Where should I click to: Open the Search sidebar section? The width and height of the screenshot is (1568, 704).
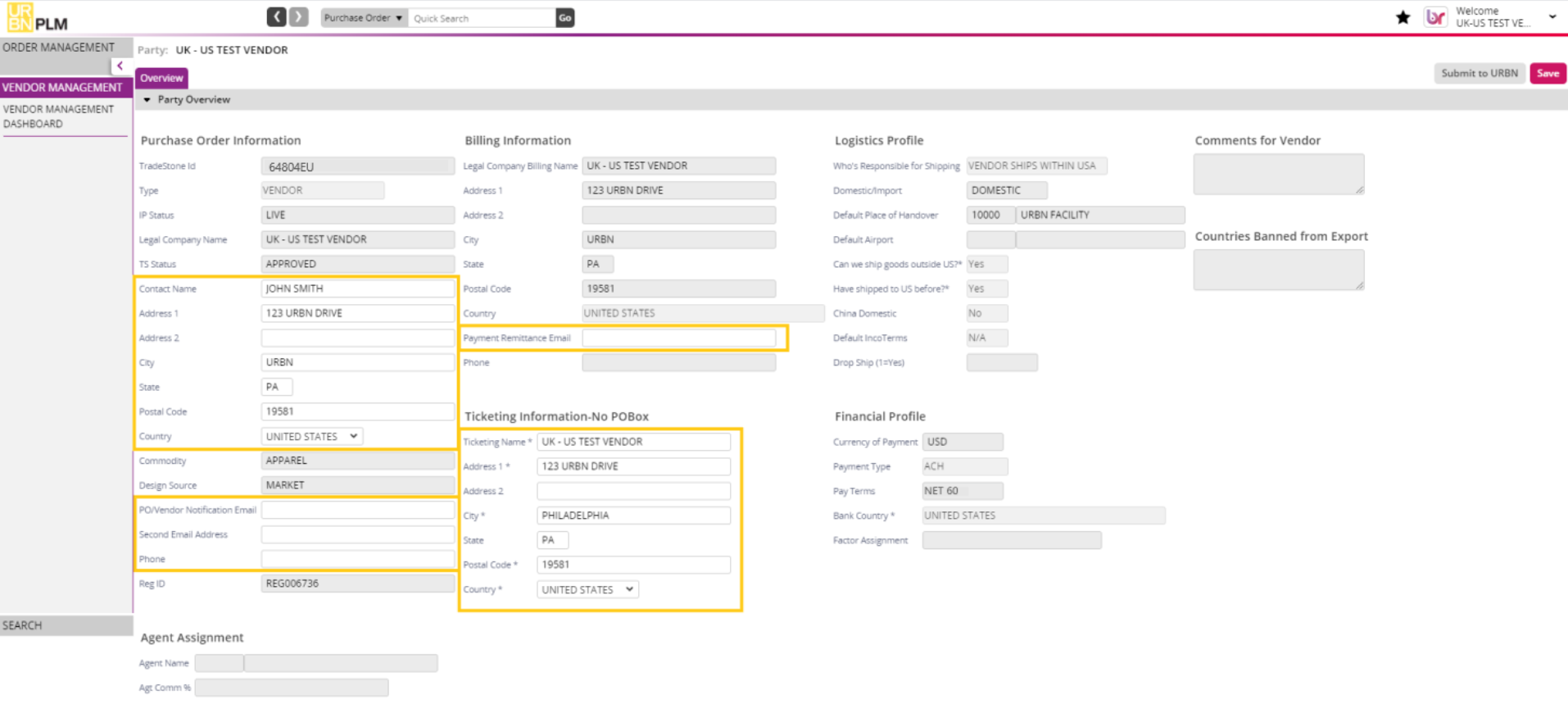click(66, 625)
